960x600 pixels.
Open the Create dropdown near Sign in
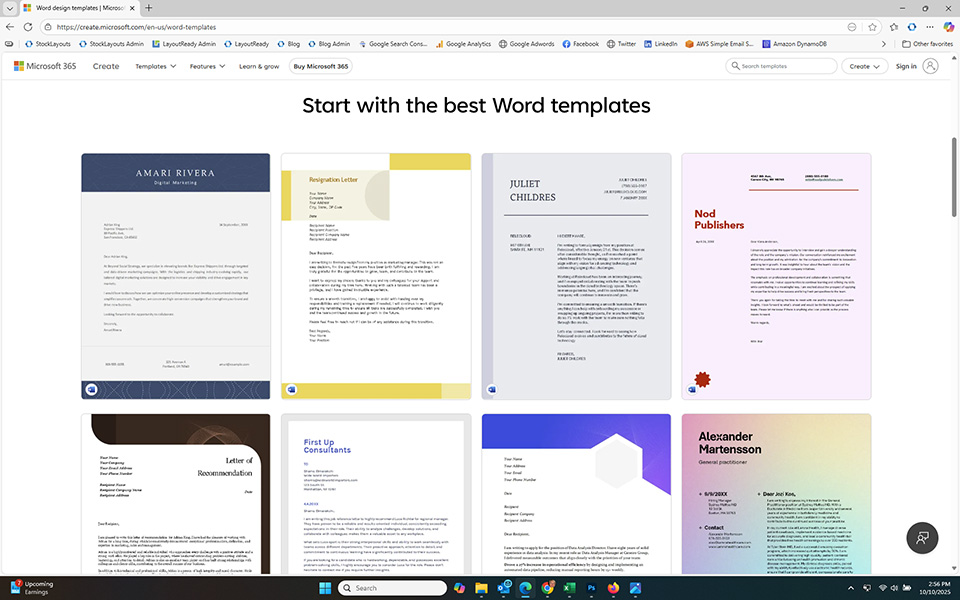click(864, 66)
